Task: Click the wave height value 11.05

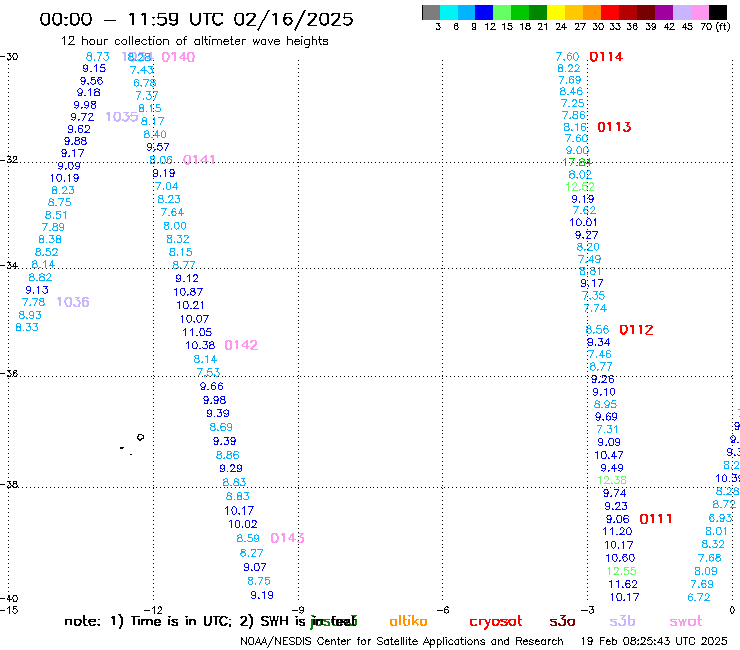Action: (197, 332)
